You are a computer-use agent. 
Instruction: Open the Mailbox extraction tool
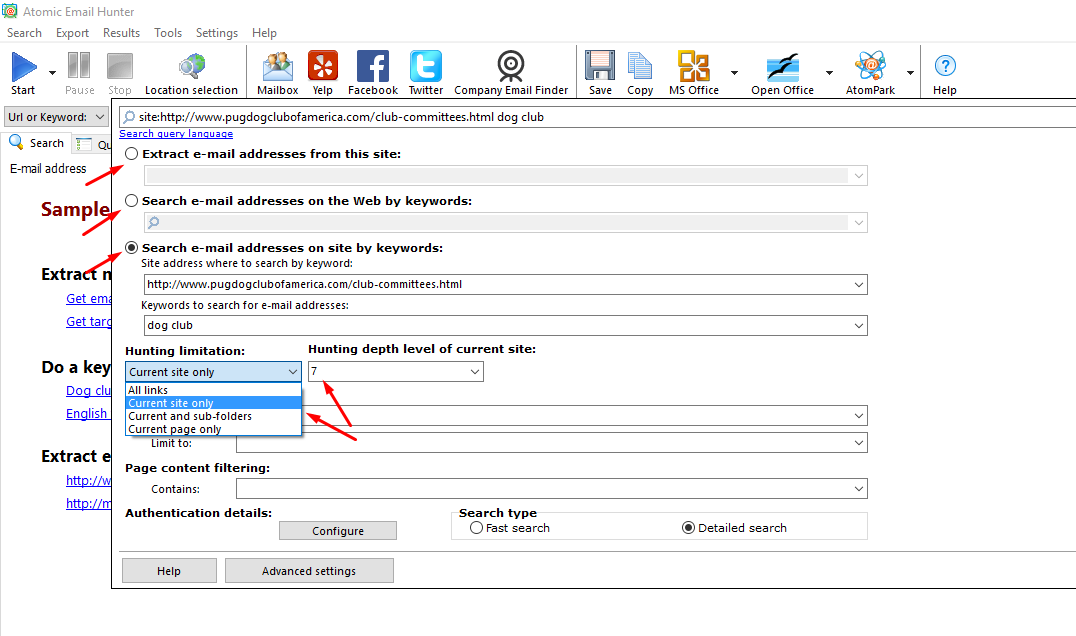[x=278, y=67]
